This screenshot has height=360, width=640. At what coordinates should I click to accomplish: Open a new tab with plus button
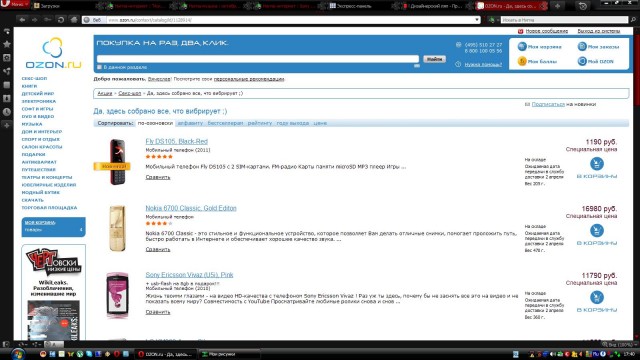pos(557,6)
